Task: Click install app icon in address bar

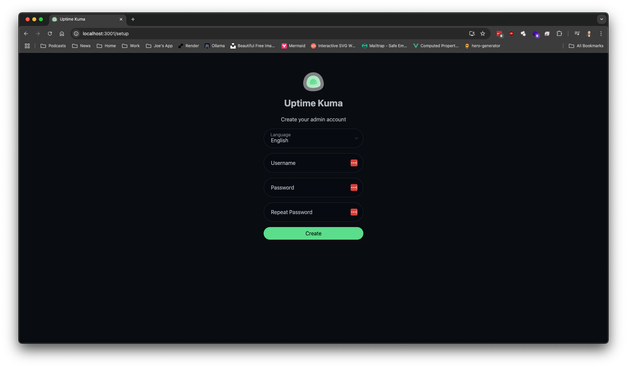Action: (472, 34)
